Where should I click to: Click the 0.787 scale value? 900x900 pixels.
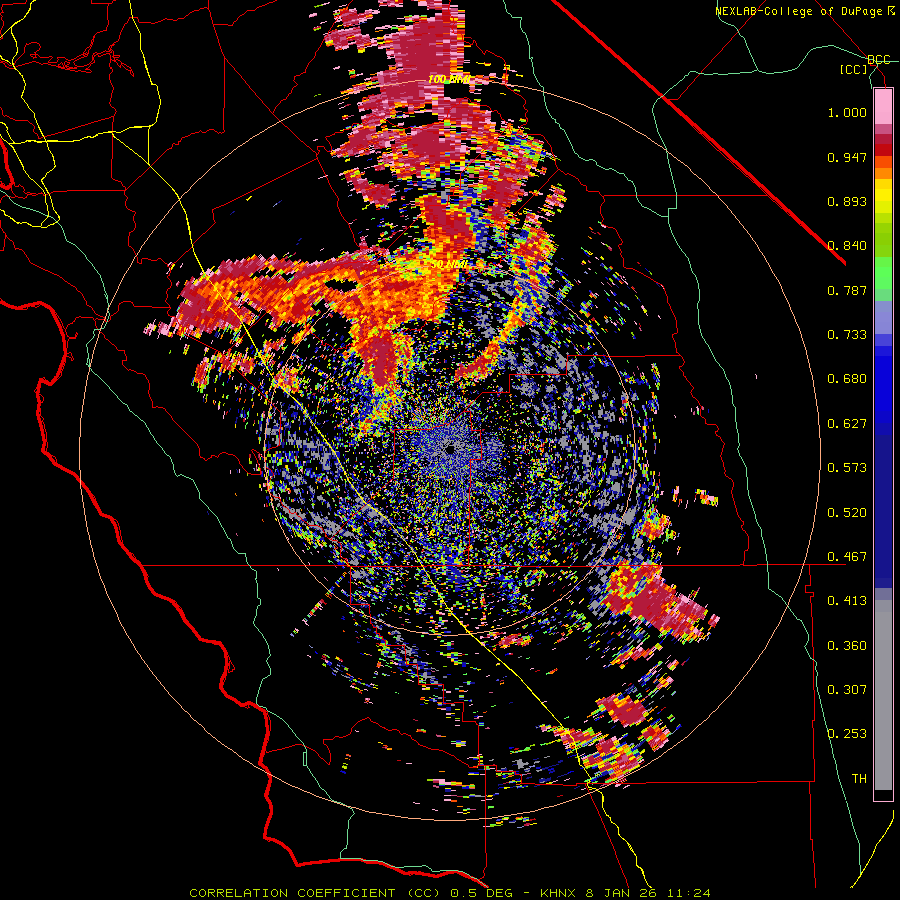point(847,290)
